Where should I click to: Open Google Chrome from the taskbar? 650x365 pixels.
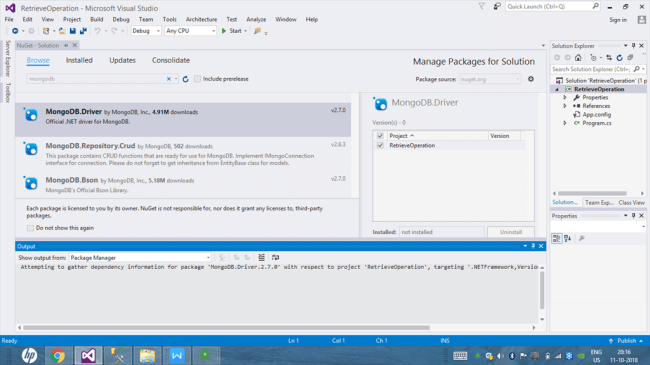coord(58,355)
